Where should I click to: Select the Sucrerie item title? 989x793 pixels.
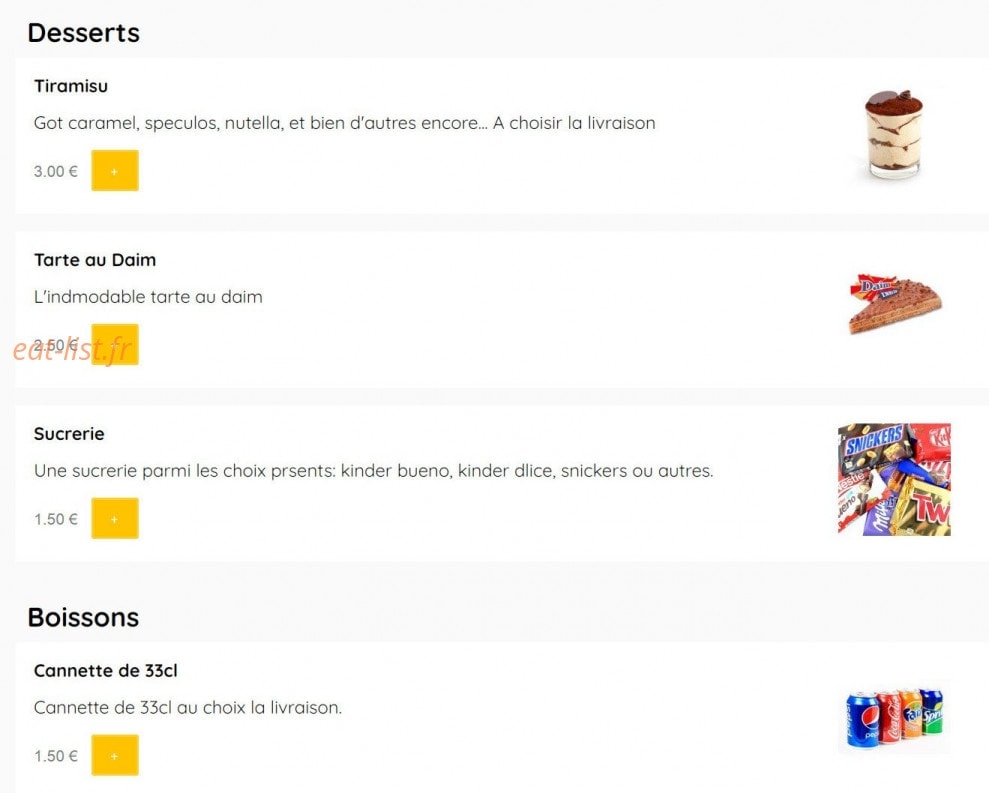click(x=69, y=434)
